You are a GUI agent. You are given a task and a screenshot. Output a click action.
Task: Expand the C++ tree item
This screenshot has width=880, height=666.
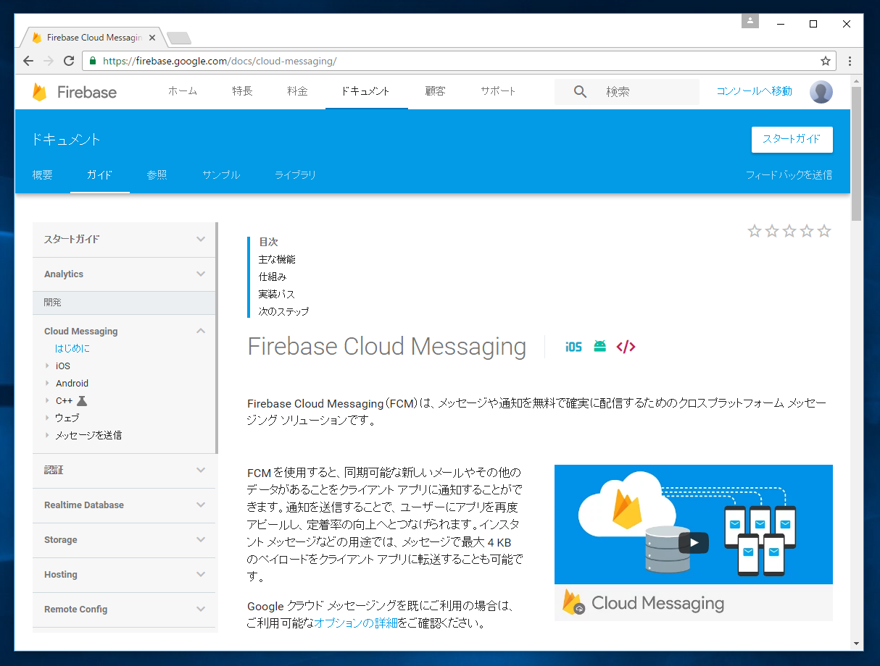point(47,401)
